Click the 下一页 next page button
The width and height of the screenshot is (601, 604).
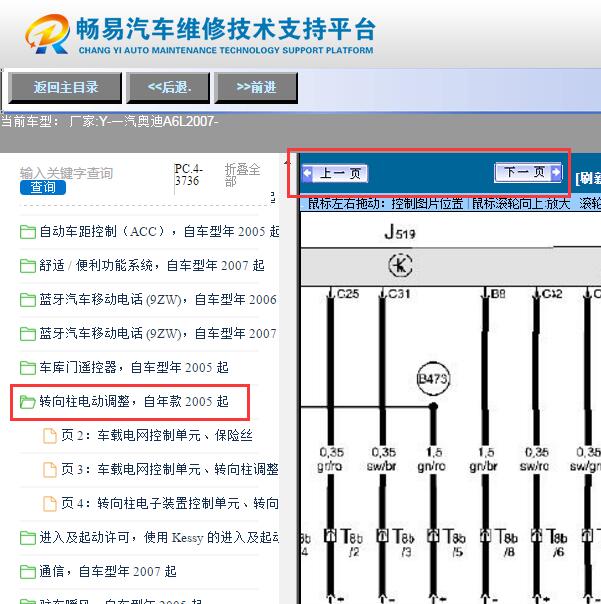528,172
